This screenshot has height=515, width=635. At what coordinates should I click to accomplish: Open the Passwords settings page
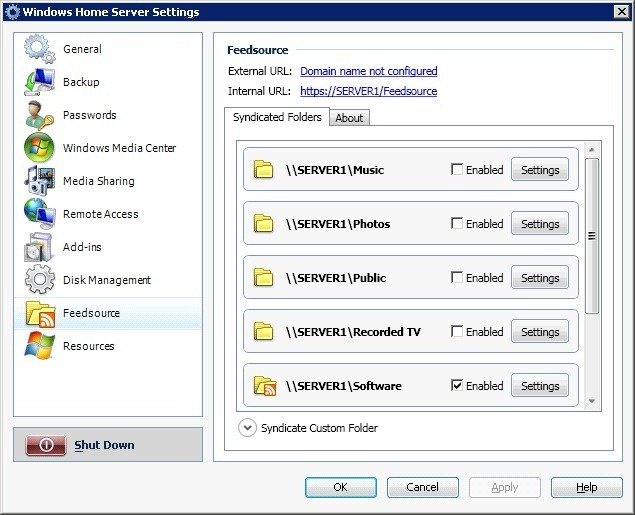click(108, 115)
